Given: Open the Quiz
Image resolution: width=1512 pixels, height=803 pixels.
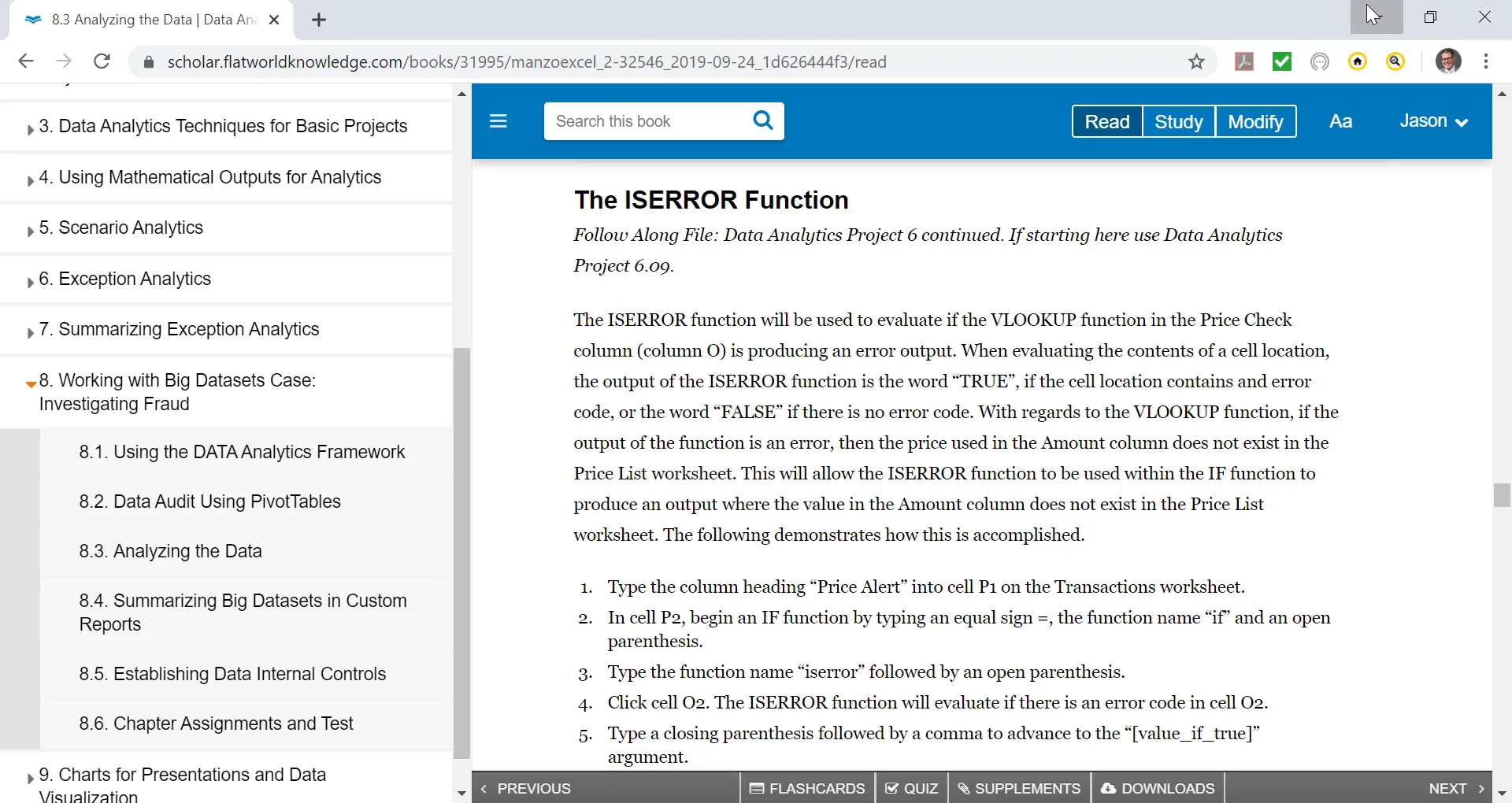Looking at the screenshot, I should point(912,788).
